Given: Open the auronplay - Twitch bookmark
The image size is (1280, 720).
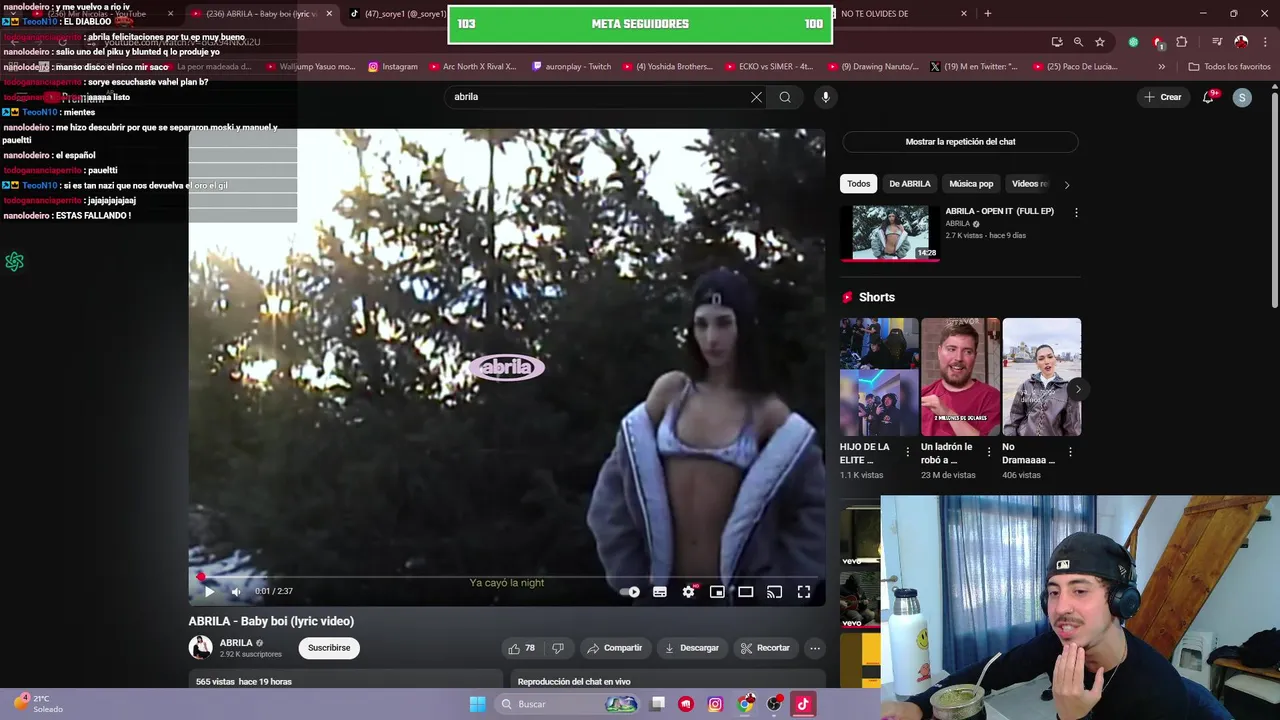Looking at the screenshot, I should click(571, 67).
